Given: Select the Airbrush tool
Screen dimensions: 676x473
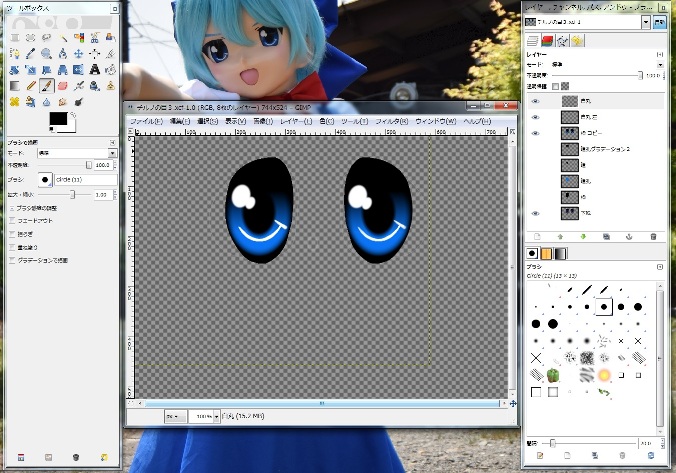Looking at the screenshot, I should point(79,86).
